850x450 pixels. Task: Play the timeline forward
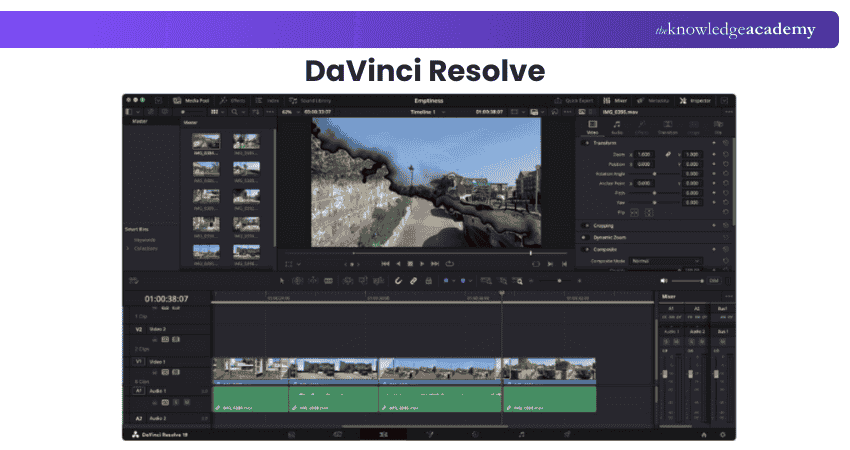coord(422,264)
